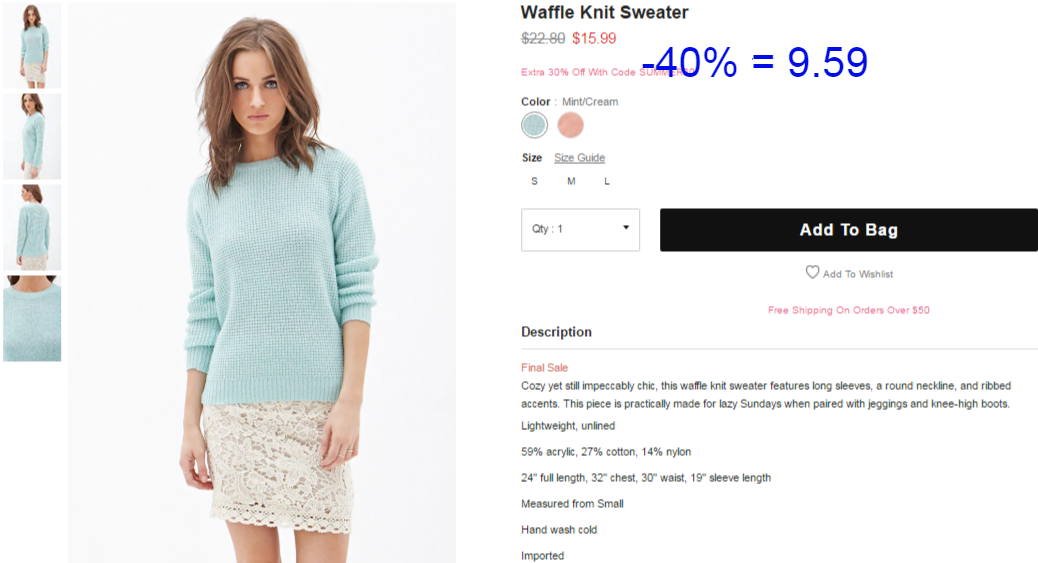Click the Description section heading
Viewport: 1038px width, 563px height.
click(556, 332)
